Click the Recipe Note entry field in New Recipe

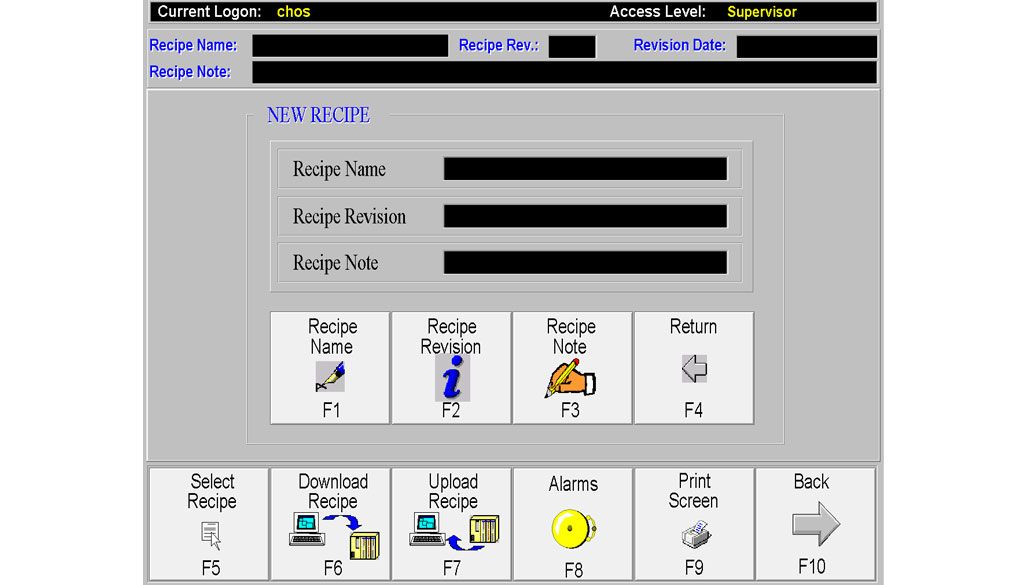pyautogui.click(x=585, y=263)
